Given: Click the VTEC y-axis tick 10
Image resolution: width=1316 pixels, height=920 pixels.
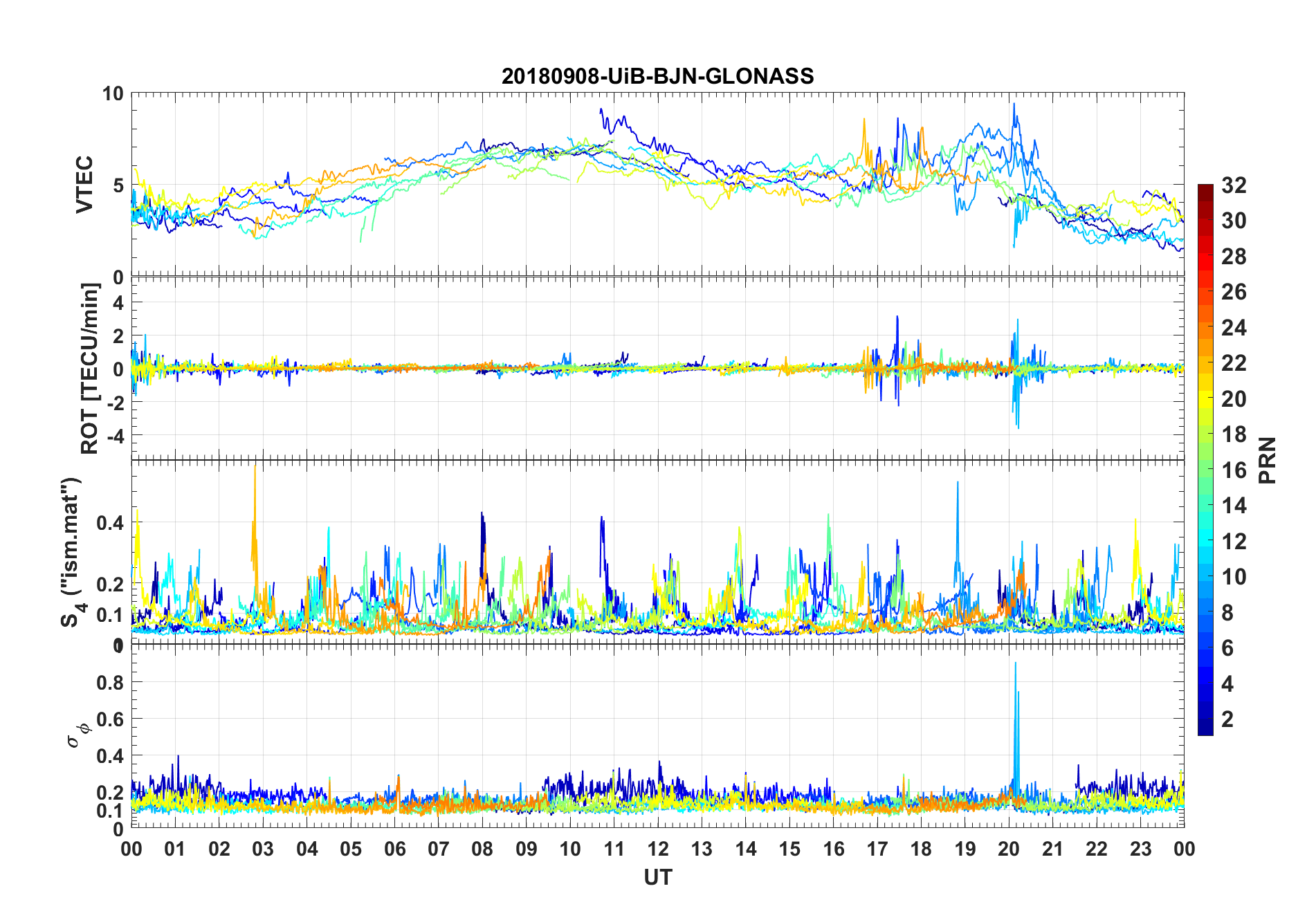Looking at the screenshot, I should [113, 93].
